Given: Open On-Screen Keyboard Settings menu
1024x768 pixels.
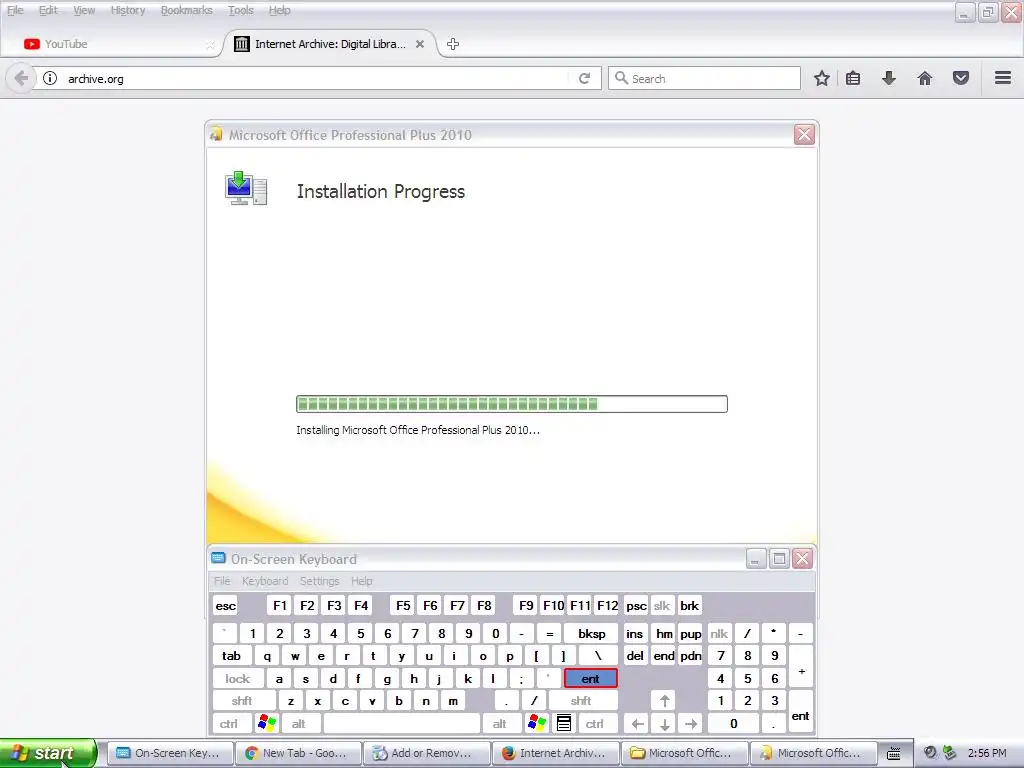Looking at the screenshot, I should (x=319, y=581).
